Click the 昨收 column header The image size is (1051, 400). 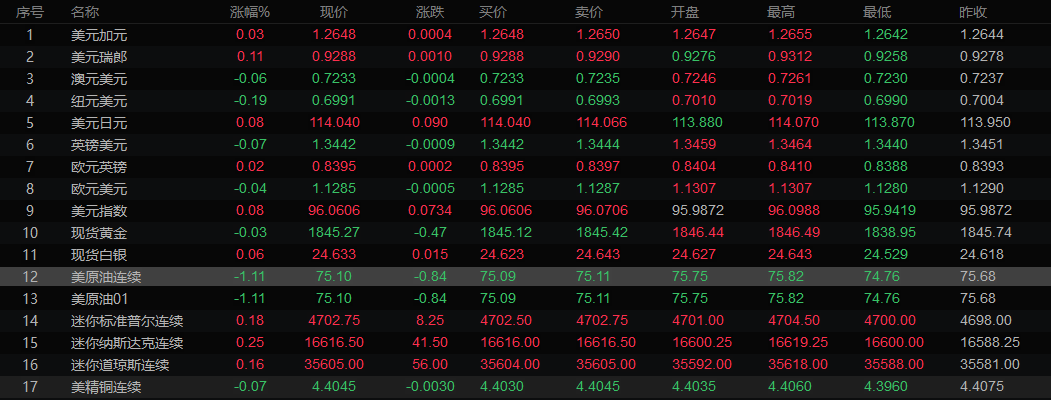(973, 13)
